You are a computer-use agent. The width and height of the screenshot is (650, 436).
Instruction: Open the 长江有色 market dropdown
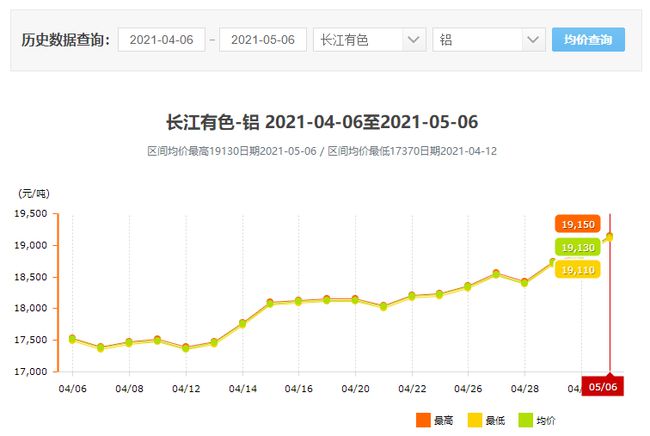pyautogui.click(x=369, y=40)
